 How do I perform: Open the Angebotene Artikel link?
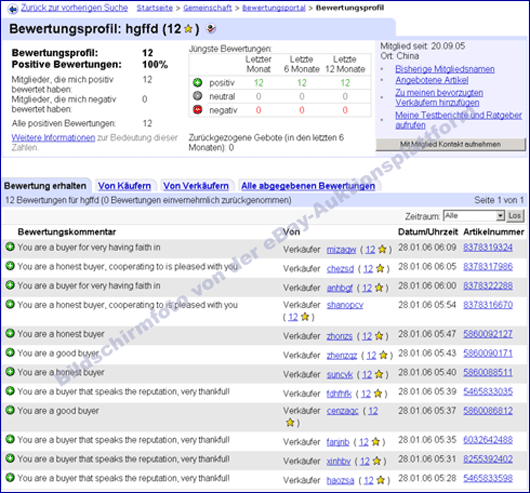click(432, 80)
